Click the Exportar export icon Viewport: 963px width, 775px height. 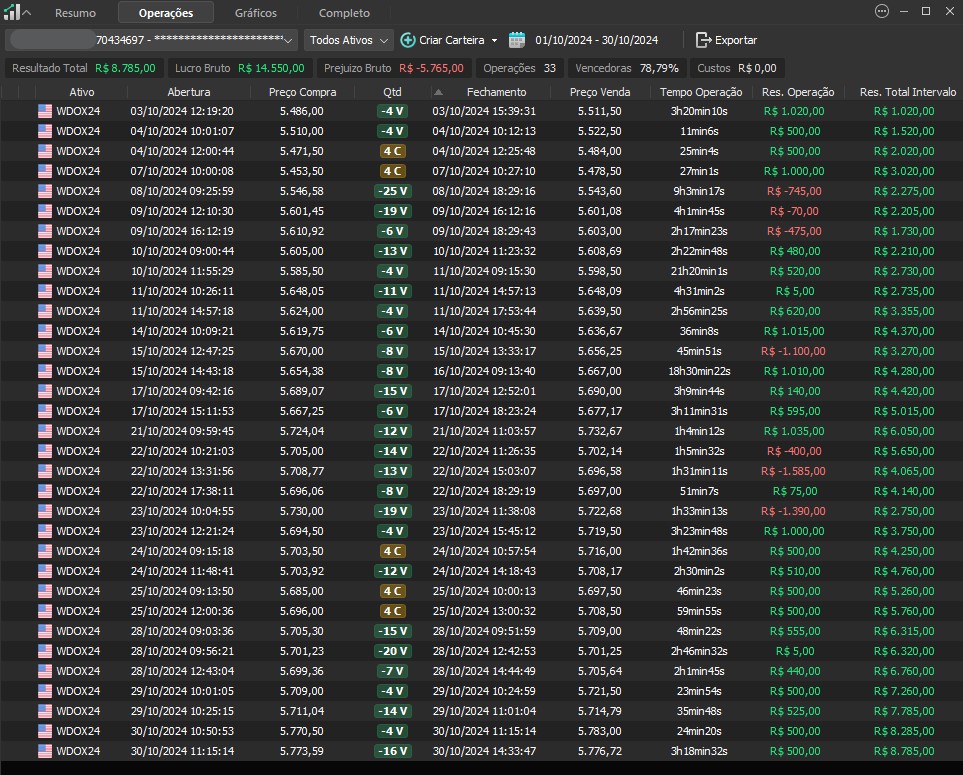pyautogui.click(x=703, y=40)
